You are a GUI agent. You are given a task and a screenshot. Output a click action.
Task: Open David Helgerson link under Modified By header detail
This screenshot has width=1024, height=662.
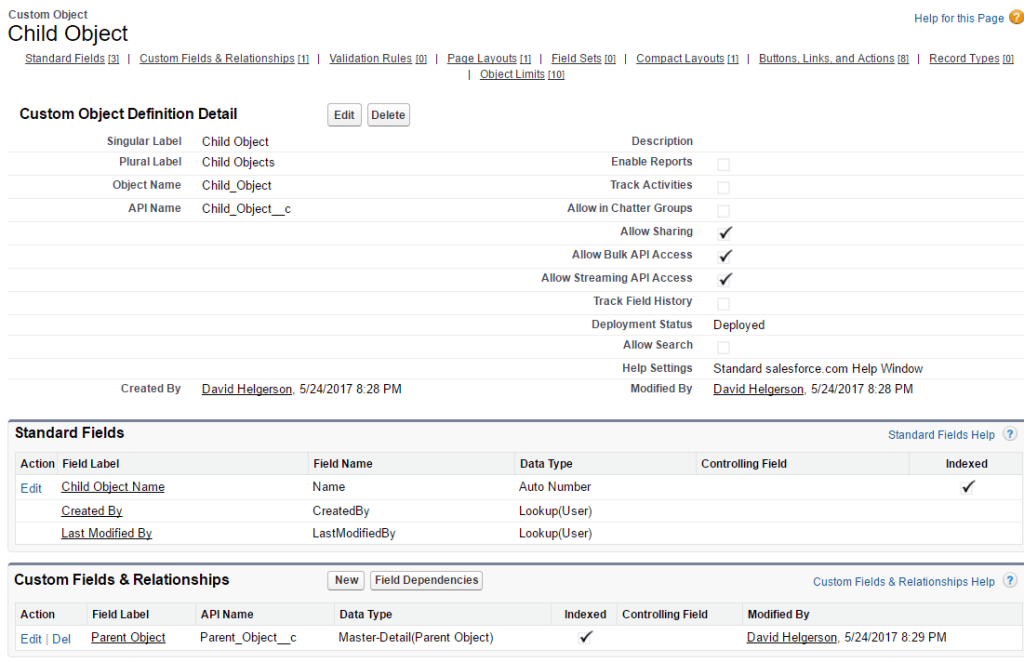click(x=758, y=389)
